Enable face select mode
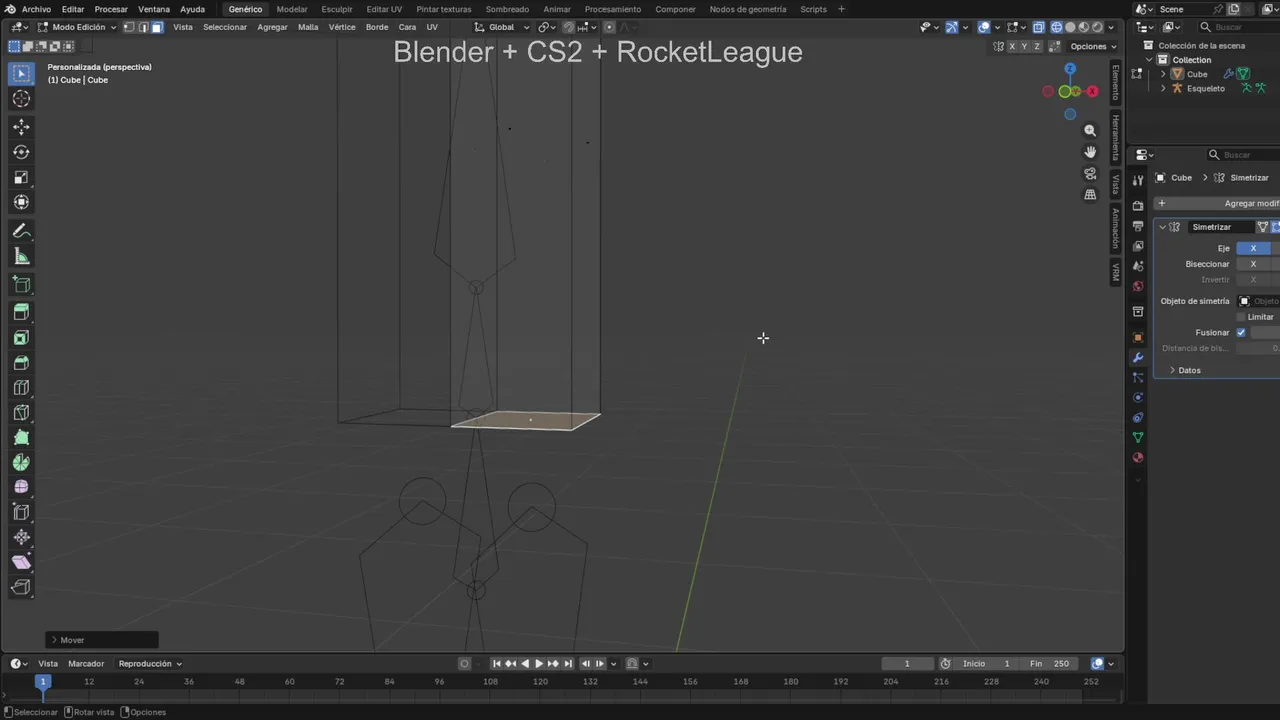The height and width of the screenshot is (720, 1280). coord(157,27)
